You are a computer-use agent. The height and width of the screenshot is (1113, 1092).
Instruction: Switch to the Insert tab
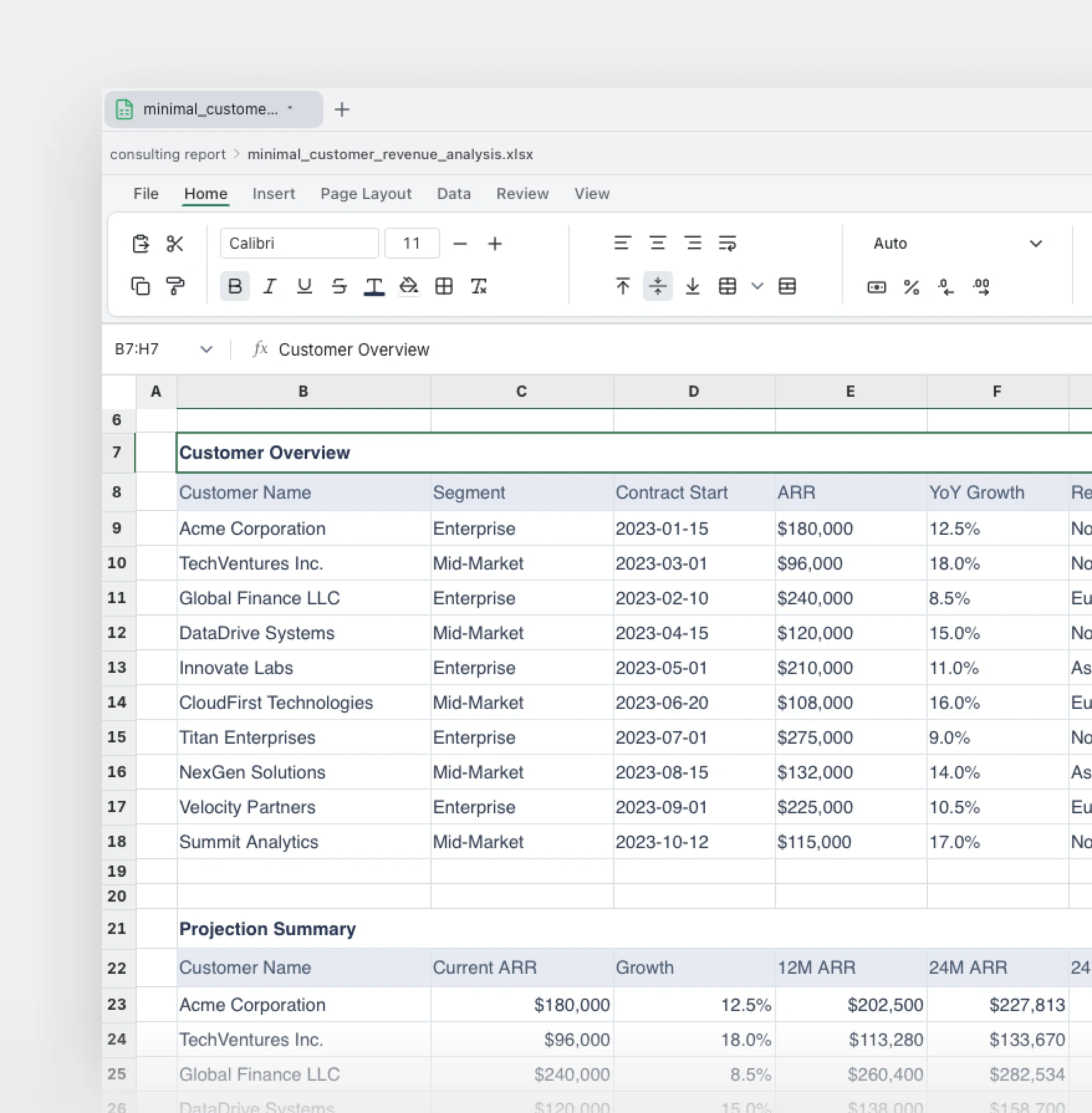pyautogui.click(x=274, y=193)
